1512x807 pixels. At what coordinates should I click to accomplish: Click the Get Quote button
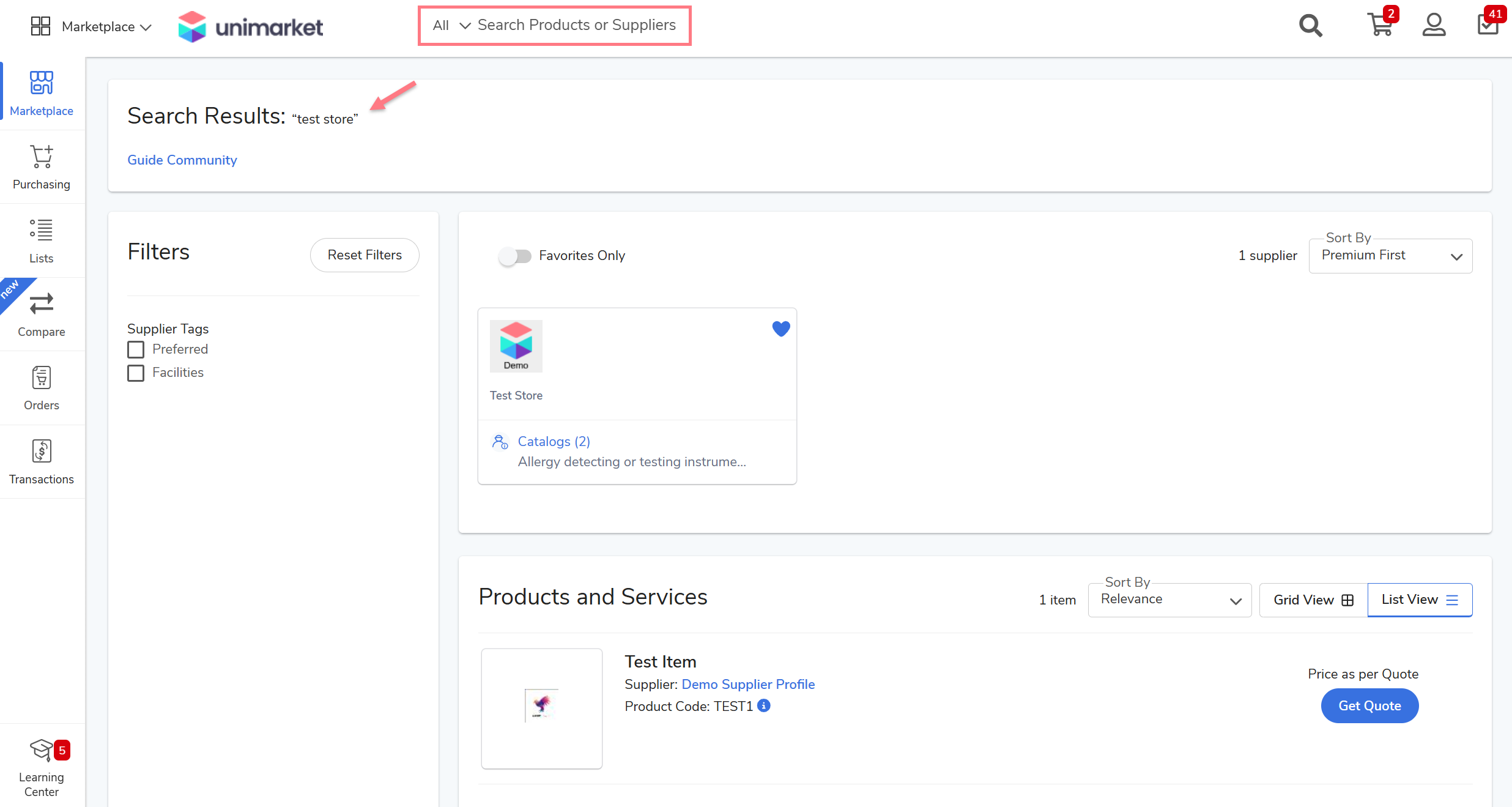(x=1369, y=705)
